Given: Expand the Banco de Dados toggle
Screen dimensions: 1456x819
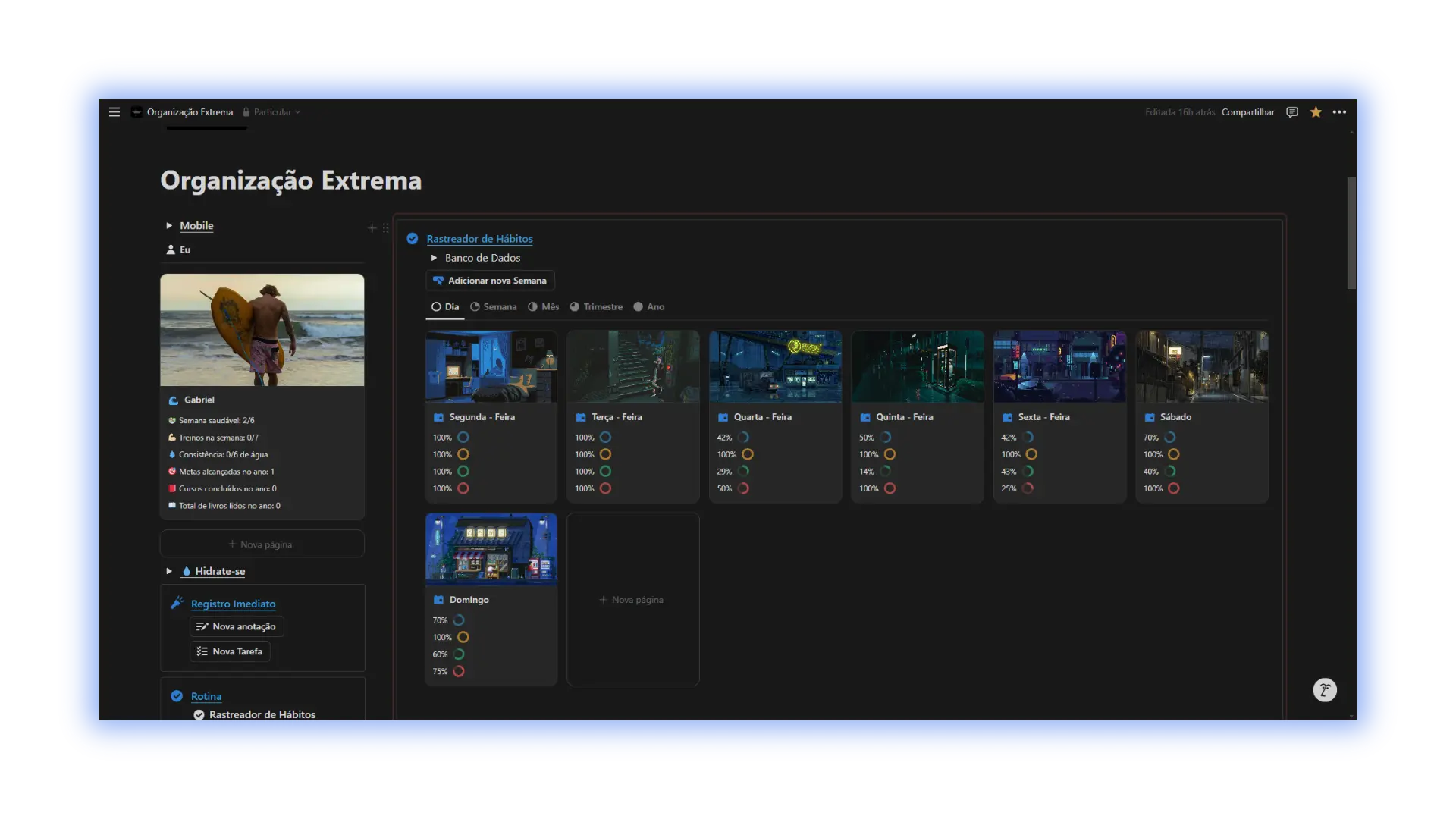Looking at the screenshot, I should (x=434, y=258).
